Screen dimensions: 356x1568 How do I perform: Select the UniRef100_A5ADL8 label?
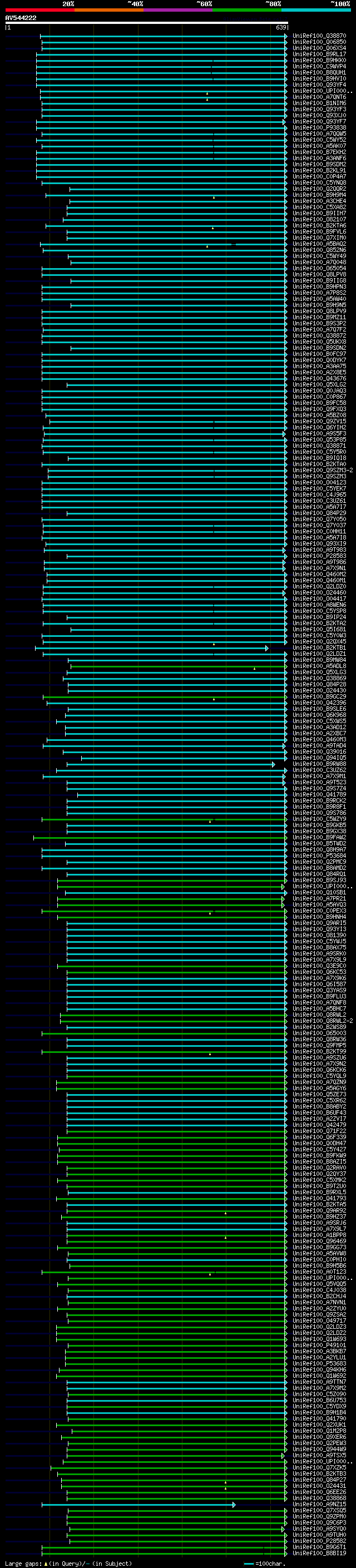[319, 666]
